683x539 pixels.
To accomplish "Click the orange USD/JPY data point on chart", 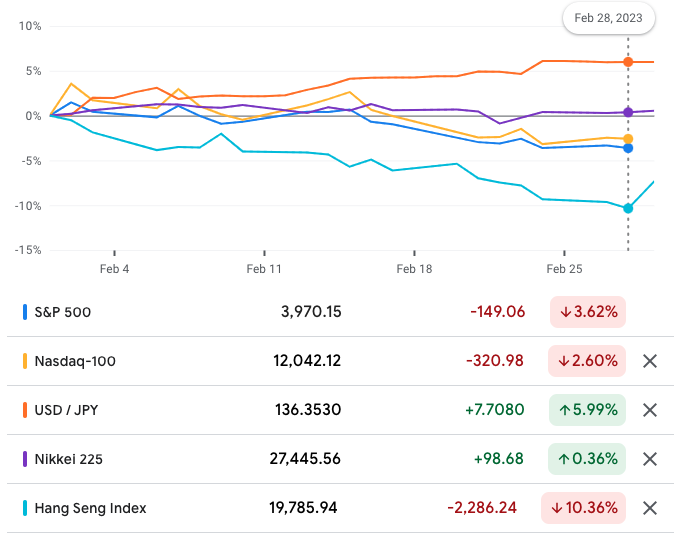I will [x=628, y=62].
